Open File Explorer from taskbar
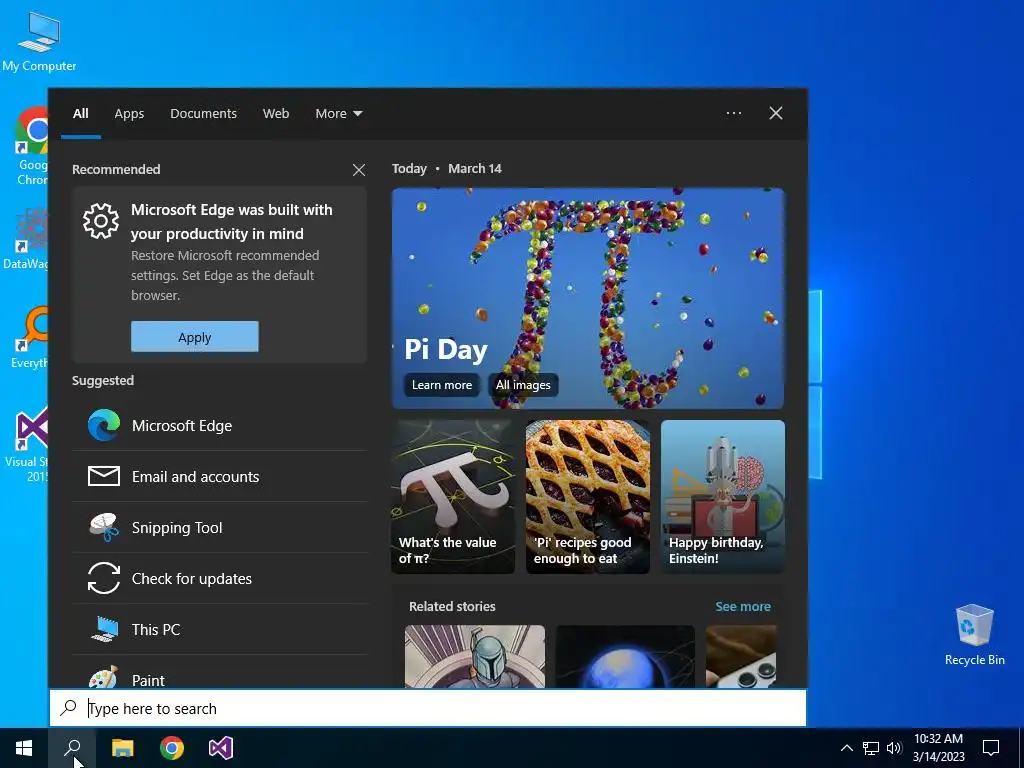1024x768 pixels. (122, 748)
